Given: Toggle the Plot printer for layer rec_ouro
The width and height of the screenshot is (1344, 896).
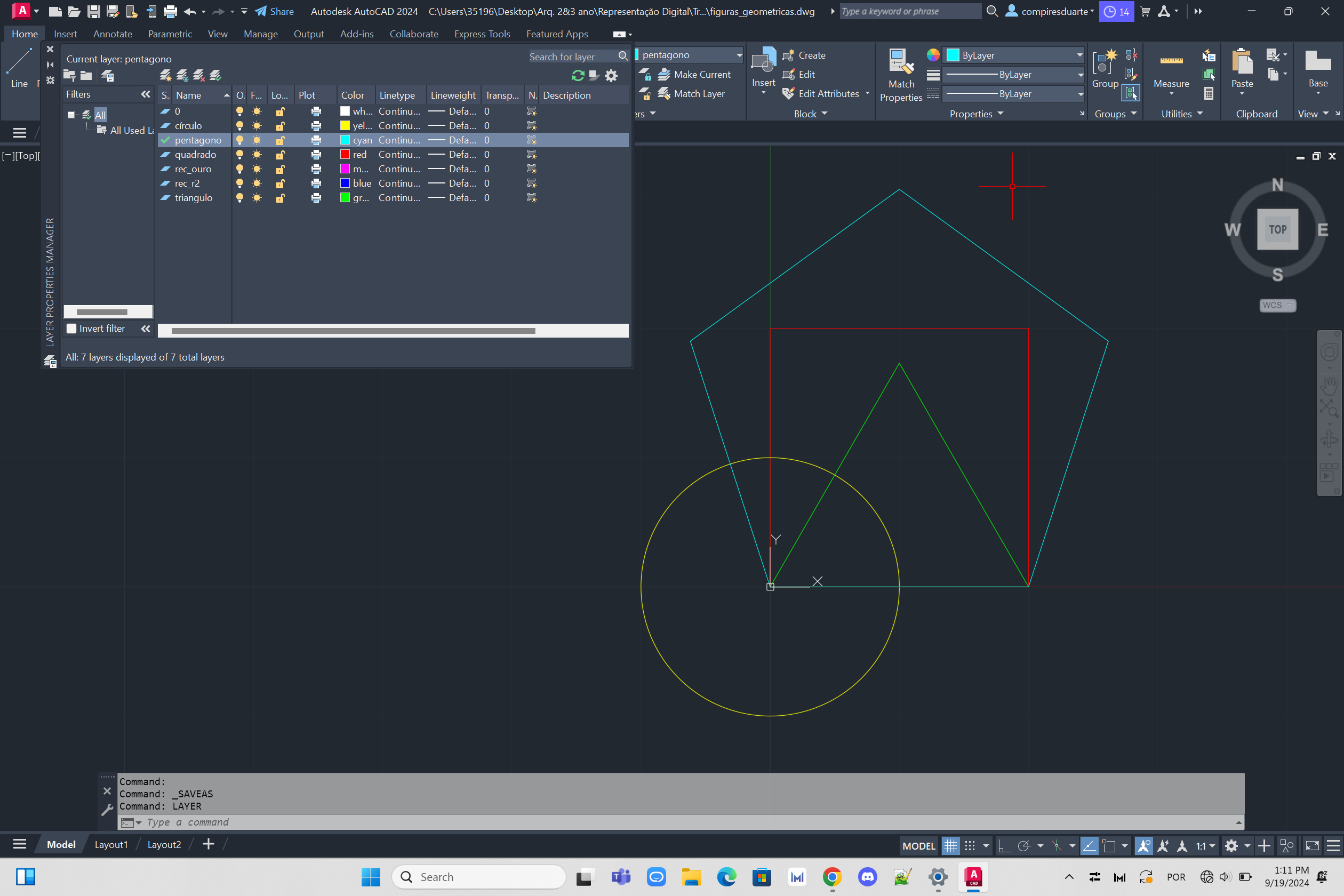Looking at the screenshot, I should pyautogui.click(x=315, y=169).
